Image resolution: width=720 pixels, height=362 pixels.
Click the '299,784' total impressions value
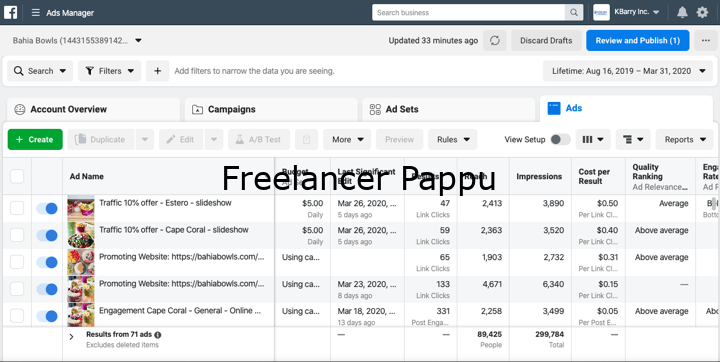[x=549, y=334]
